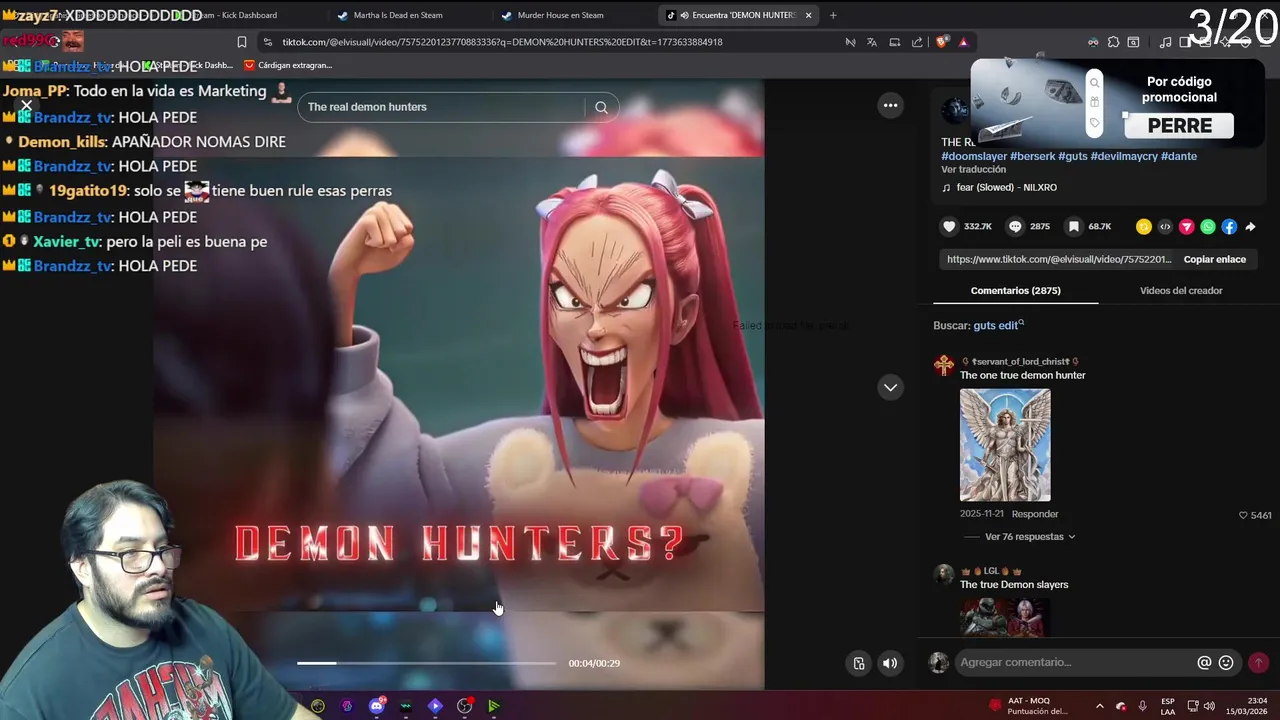Click Responder under the first comment
The width and height of the screenshot is (1280, 720).
(1035, 514)
